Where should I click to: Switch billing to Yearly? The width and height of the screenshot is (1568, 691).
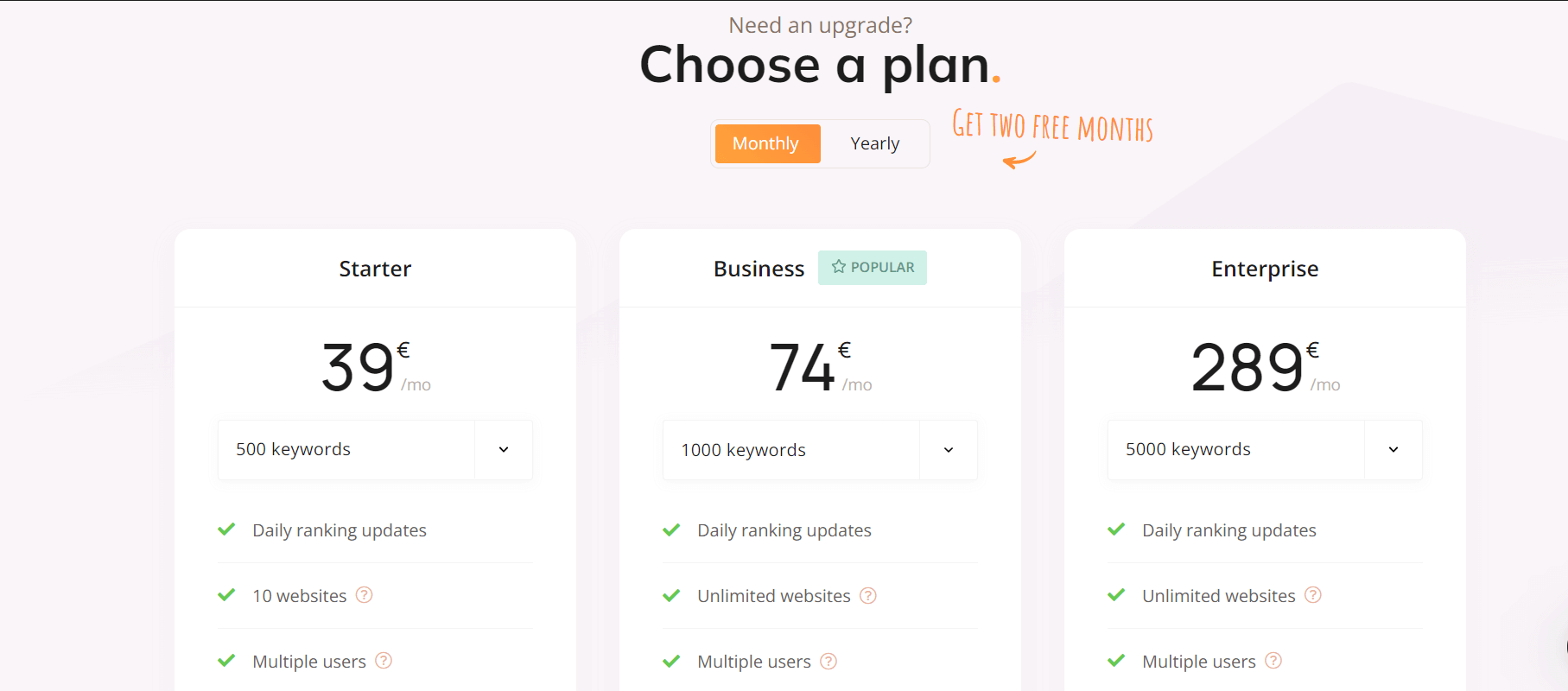pyautogui.click(x=874, y=143)
